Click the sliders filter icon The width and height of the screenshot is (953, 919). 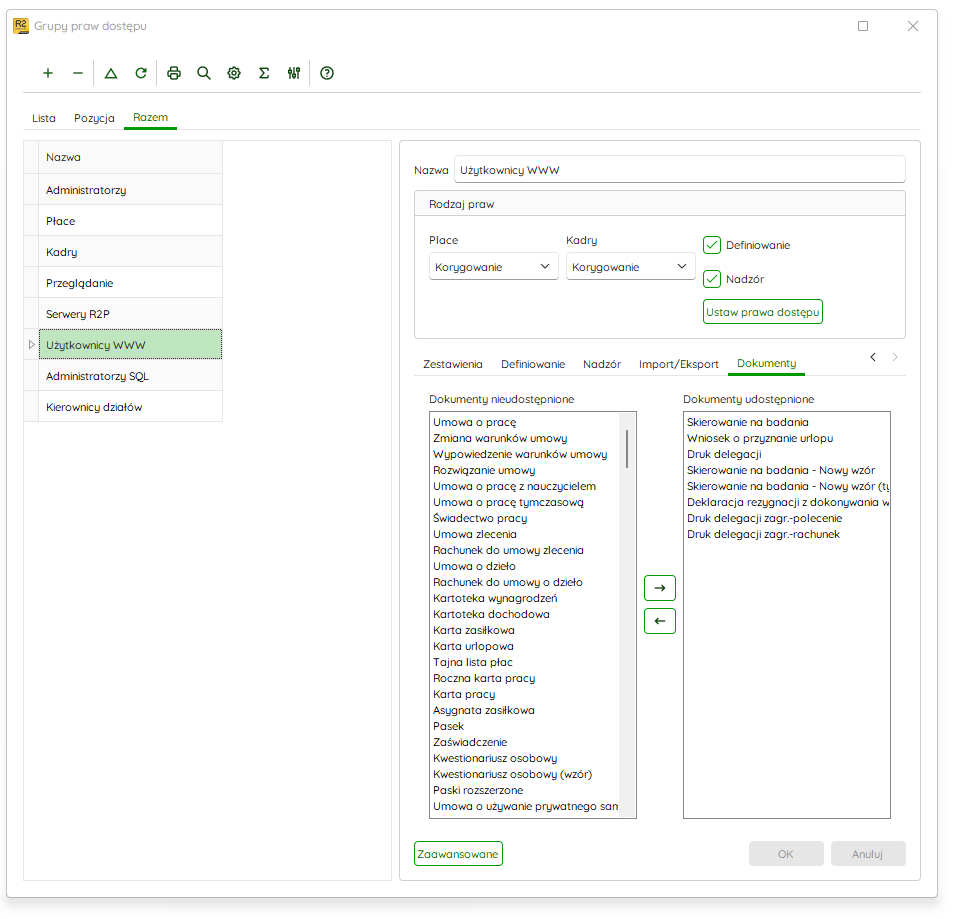pos(294,74)
